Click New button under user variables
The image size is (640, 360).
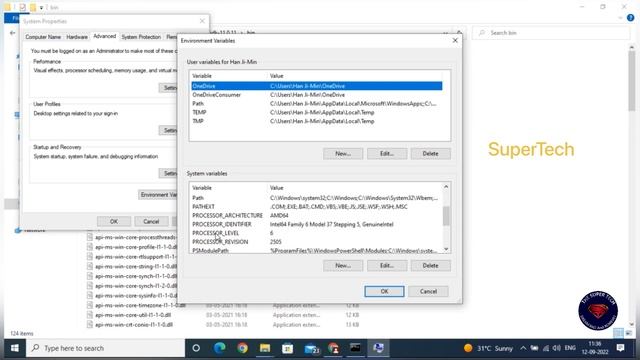343,153
